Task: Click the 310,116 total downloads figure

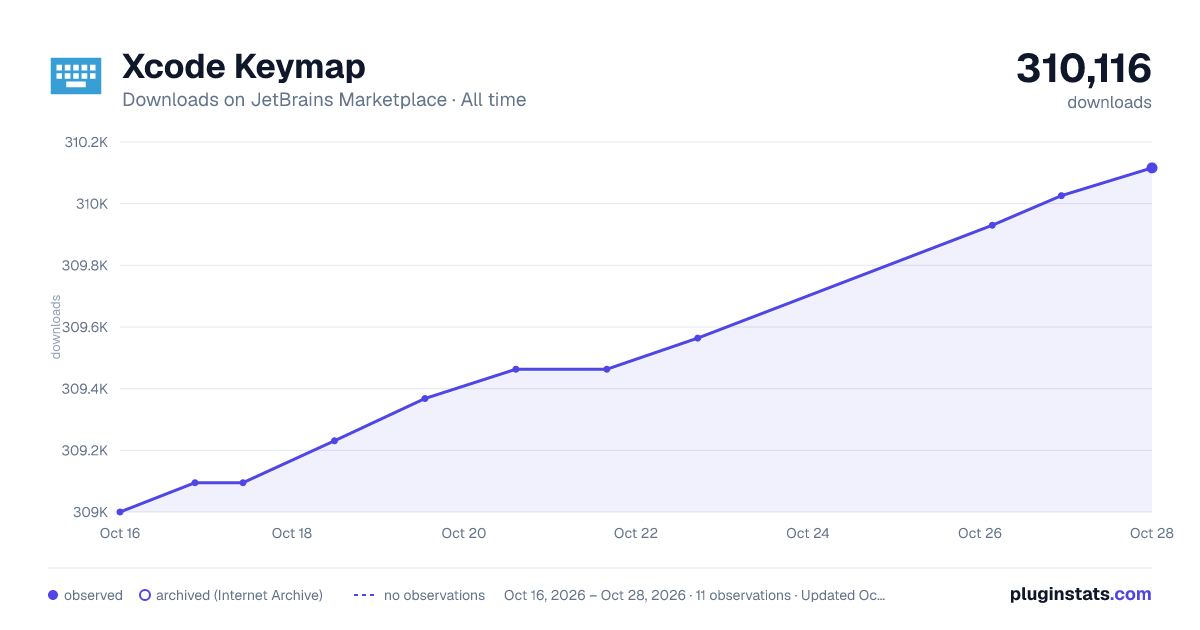Action: tap(1084, 69)
